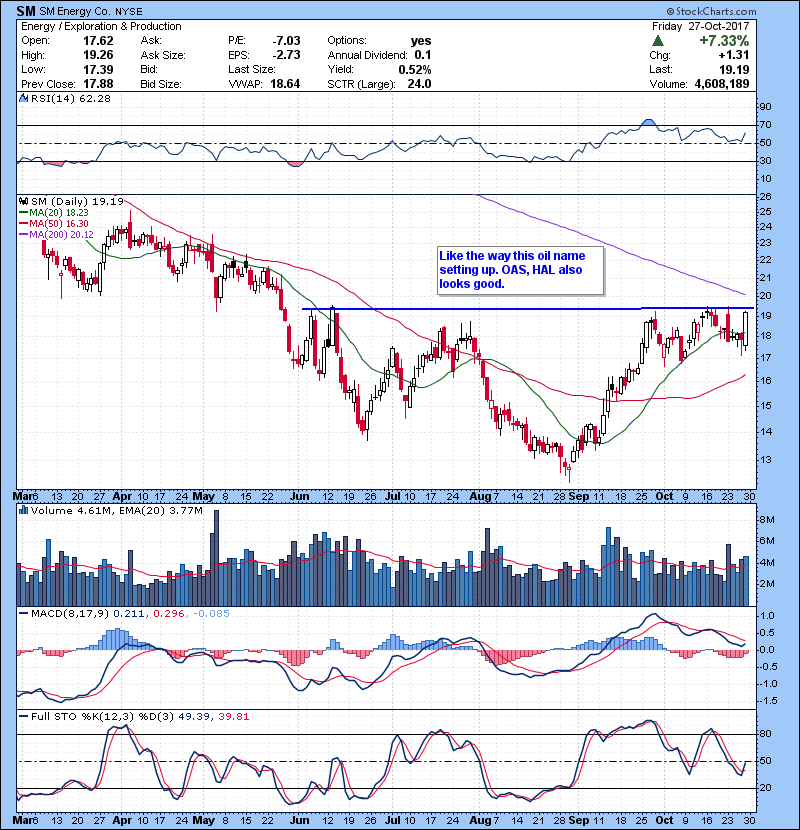The image size is (800, 830).
Task: Click the +7.33% percent change
Action: coord(724,41)
